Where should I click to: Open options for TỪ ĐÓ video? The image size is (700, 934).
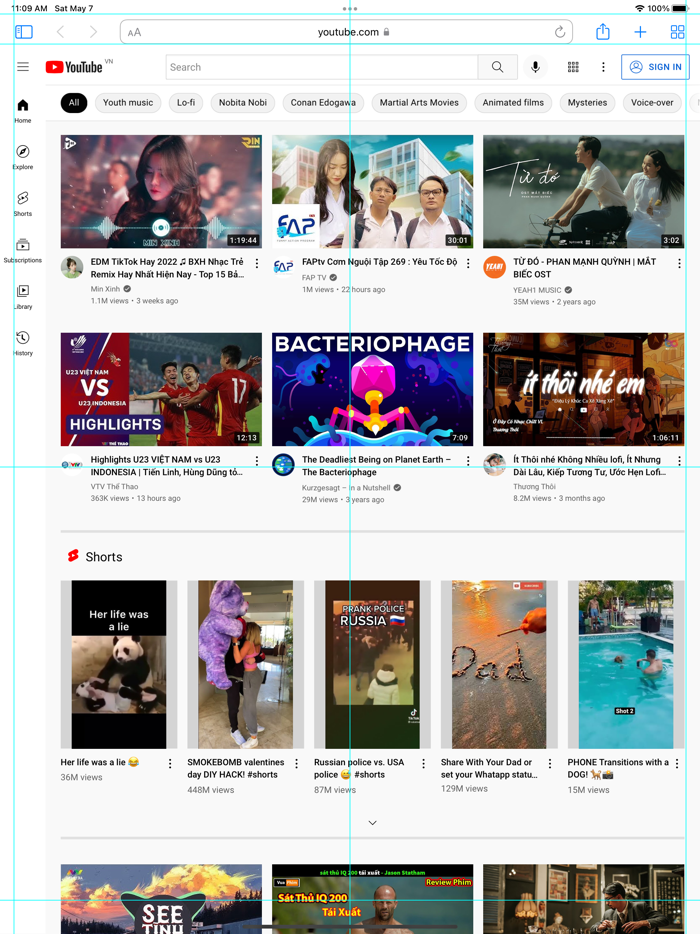click(x=679, y=263)
